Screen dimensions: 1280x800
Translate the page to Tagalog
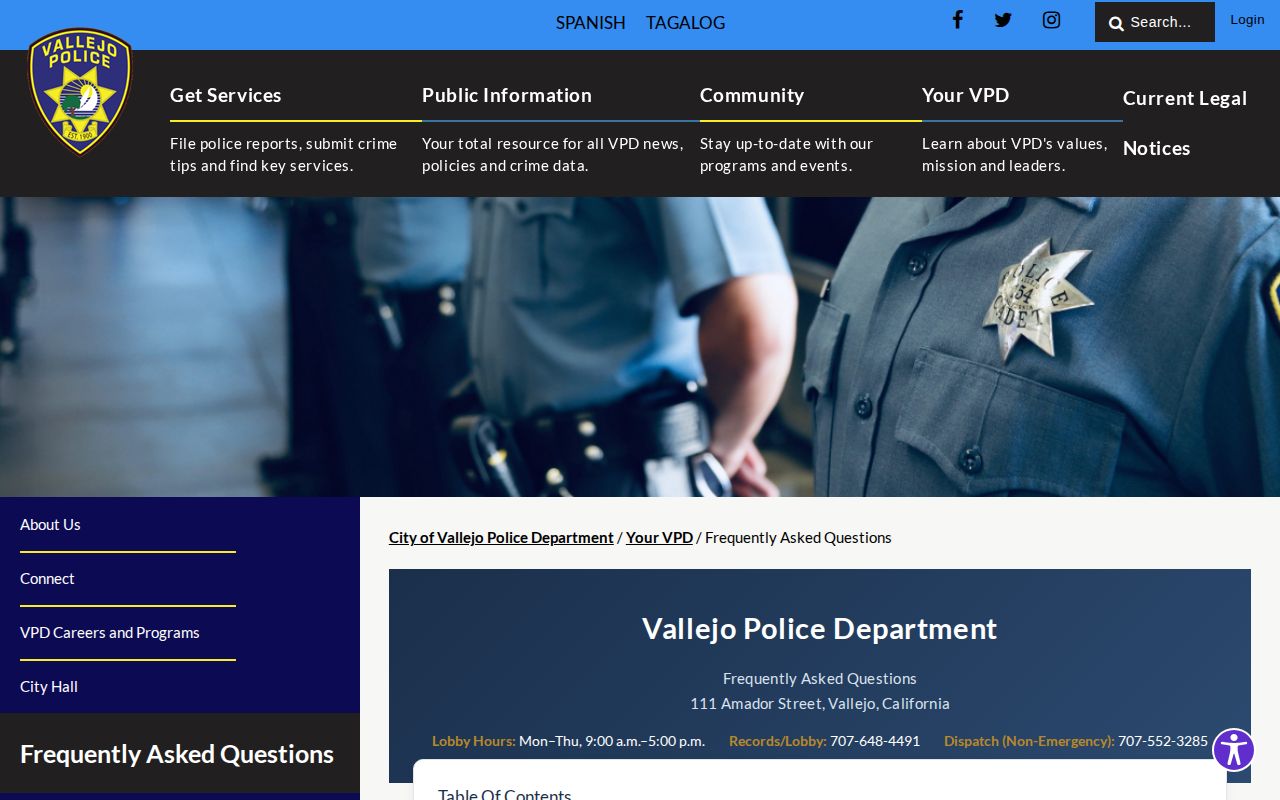tap(686, 22)
